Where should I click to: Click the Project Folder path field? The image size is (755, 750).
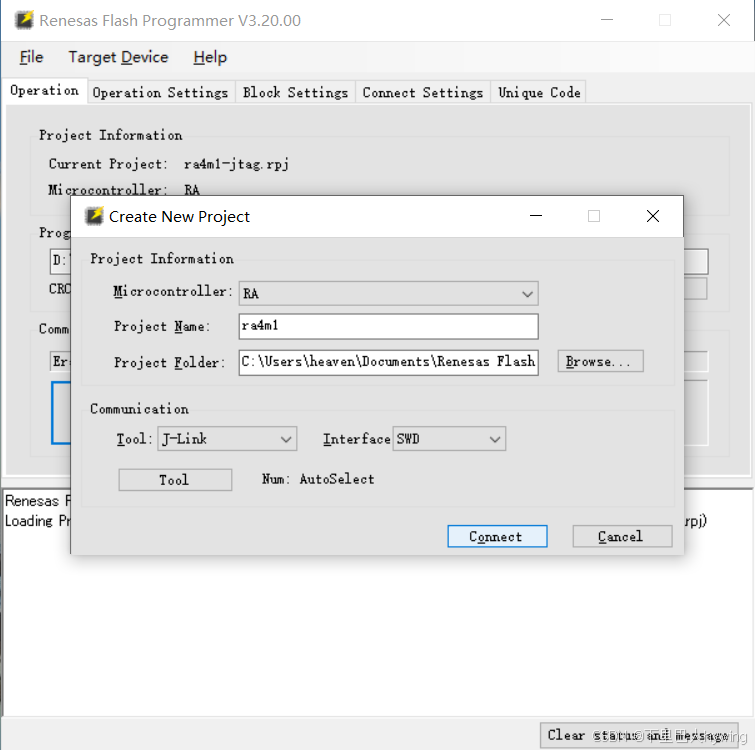(x=389, y=362)
